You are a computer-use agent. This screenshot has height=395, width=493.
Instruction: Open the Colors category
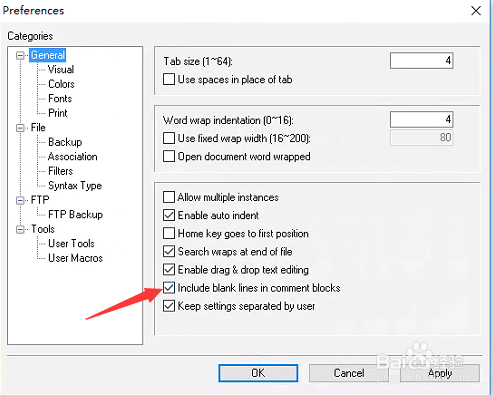[61, 84]
